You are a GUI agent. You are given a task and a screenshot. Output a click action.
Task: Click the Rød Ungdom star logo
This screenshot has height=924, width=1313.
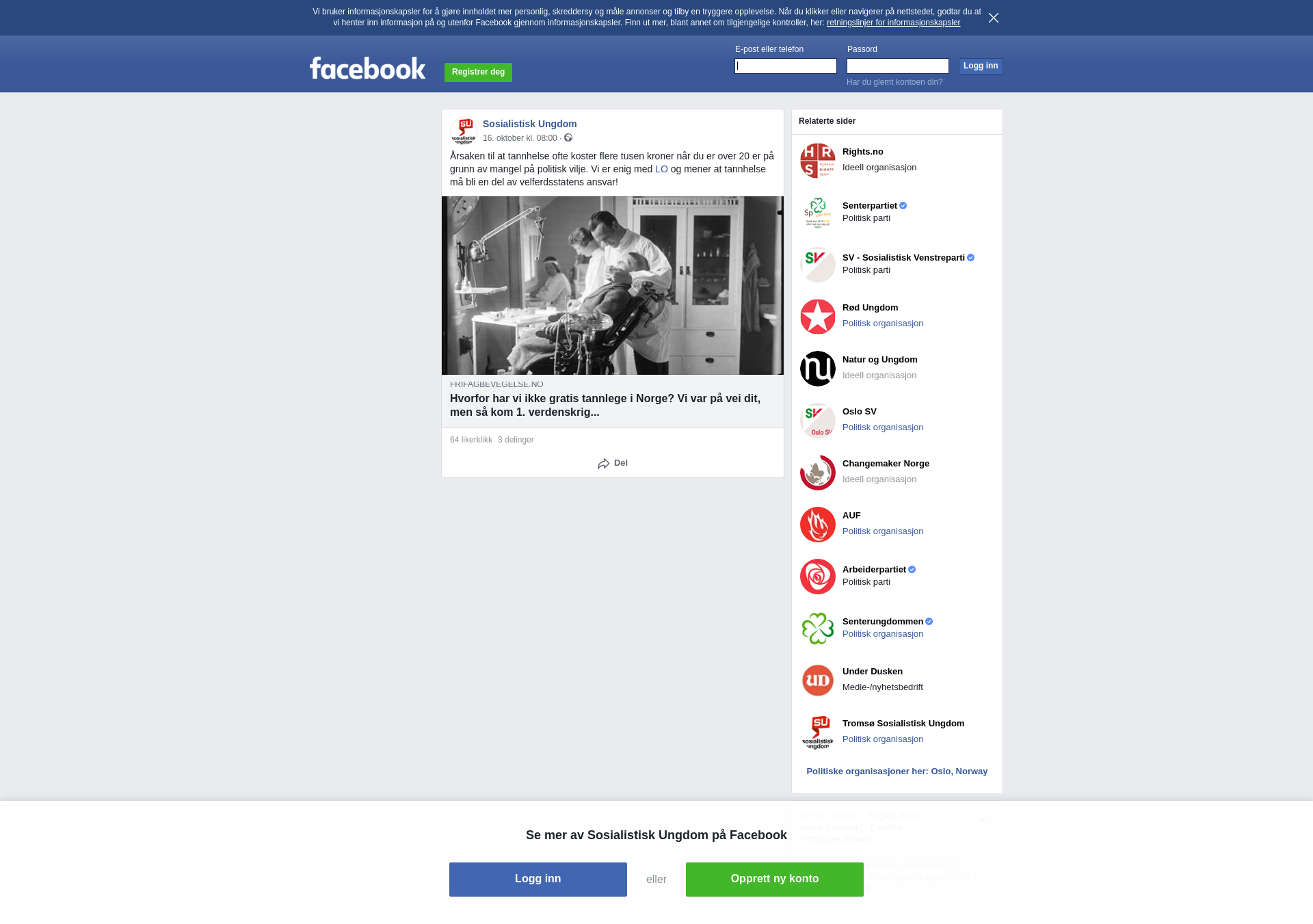point(818,317)
